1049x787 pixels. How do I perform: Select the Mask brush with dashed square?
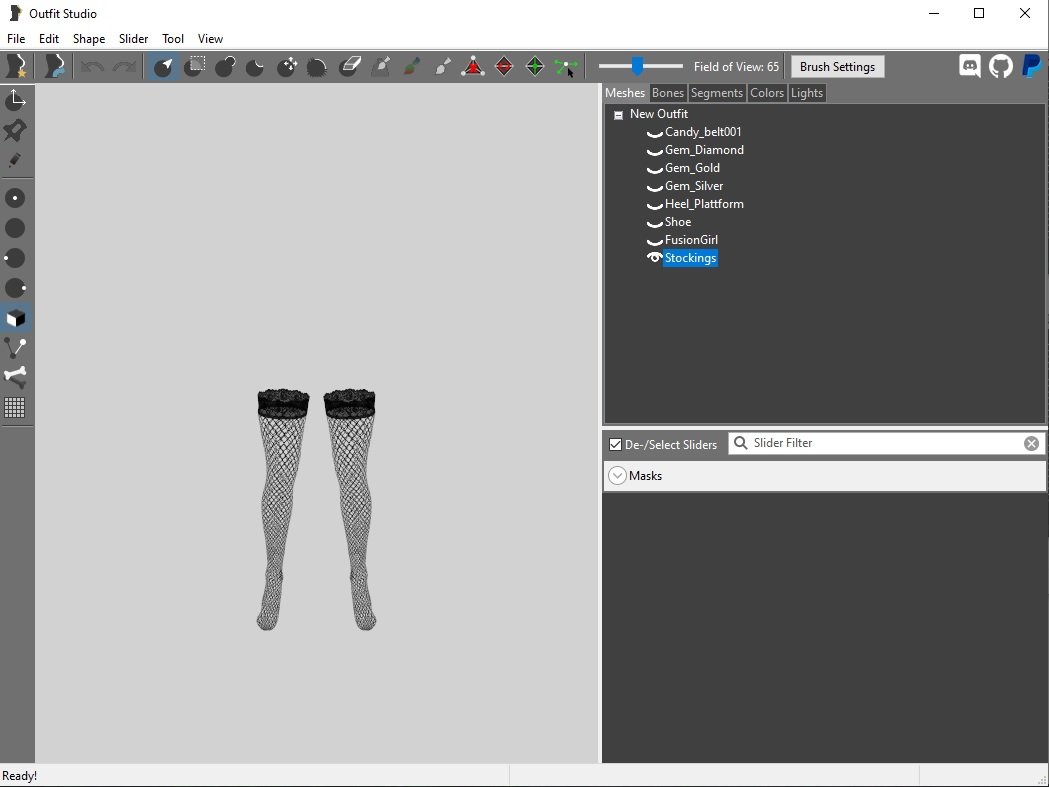195,67
